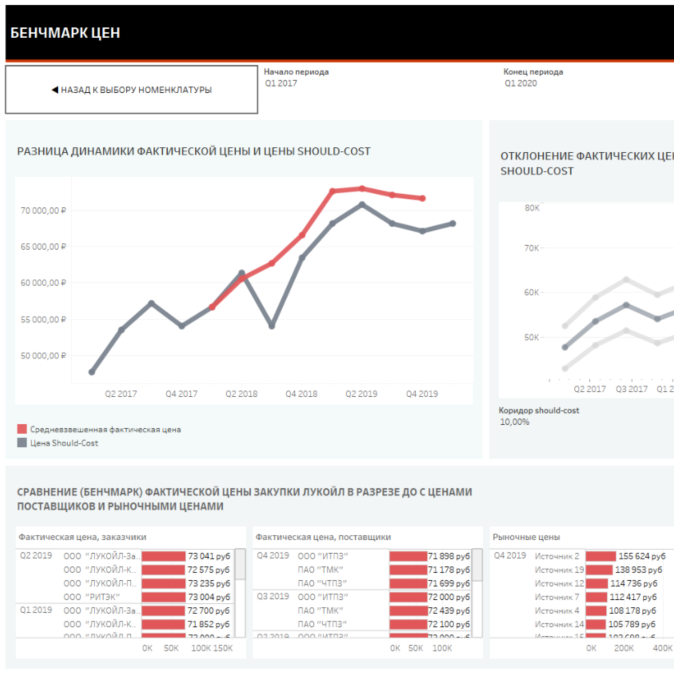Click the 72 700 руб bar value
This screenshot has height=674, width=674.
[209, 611]
